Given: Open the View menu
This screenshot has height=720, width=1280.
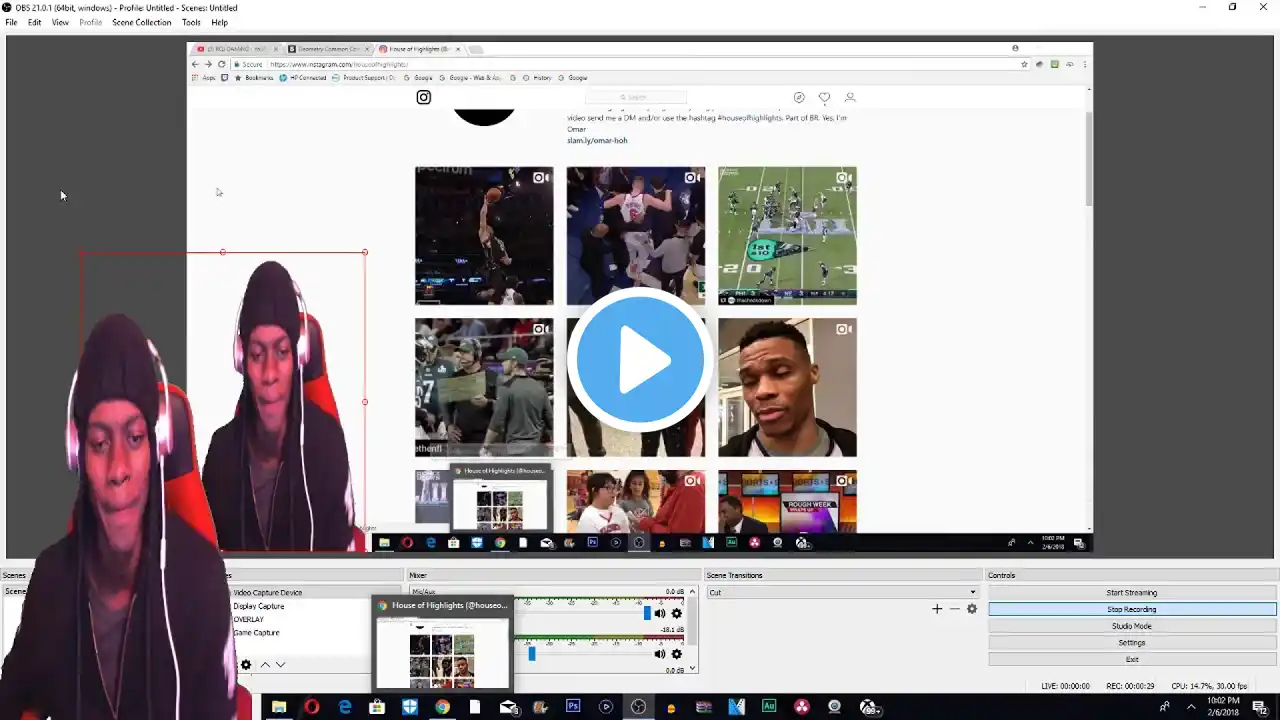Looking at the screenshot, I should pos(60,22).
